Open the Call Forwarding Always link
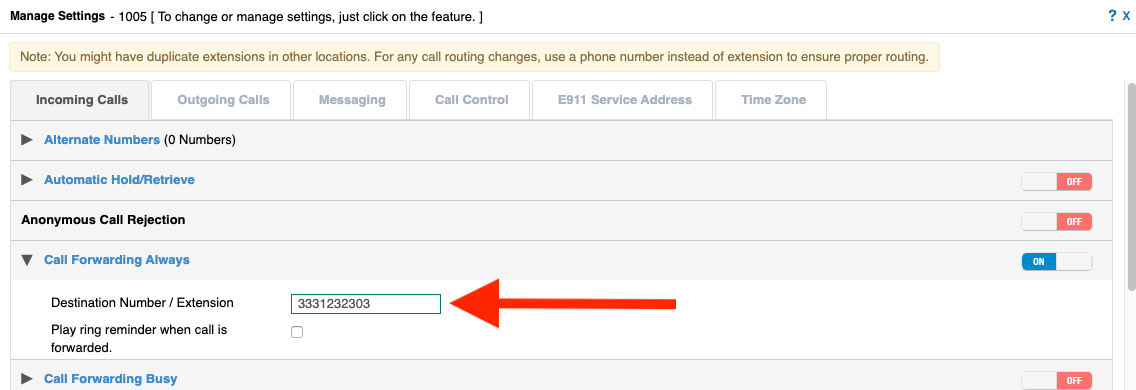 point(117,260)
